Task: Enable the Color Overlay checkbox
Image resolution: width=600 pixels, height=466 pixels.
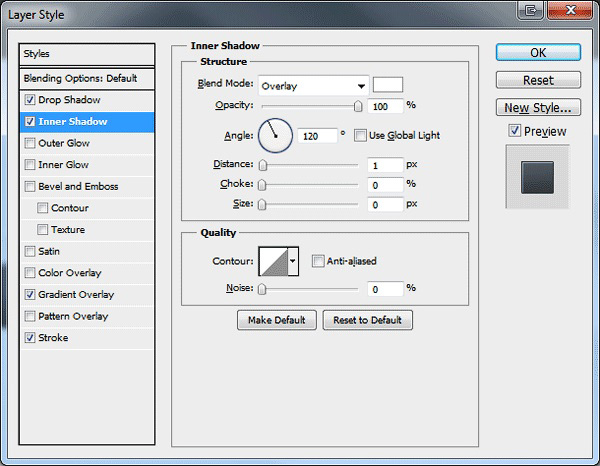Action: pos(30,273)
